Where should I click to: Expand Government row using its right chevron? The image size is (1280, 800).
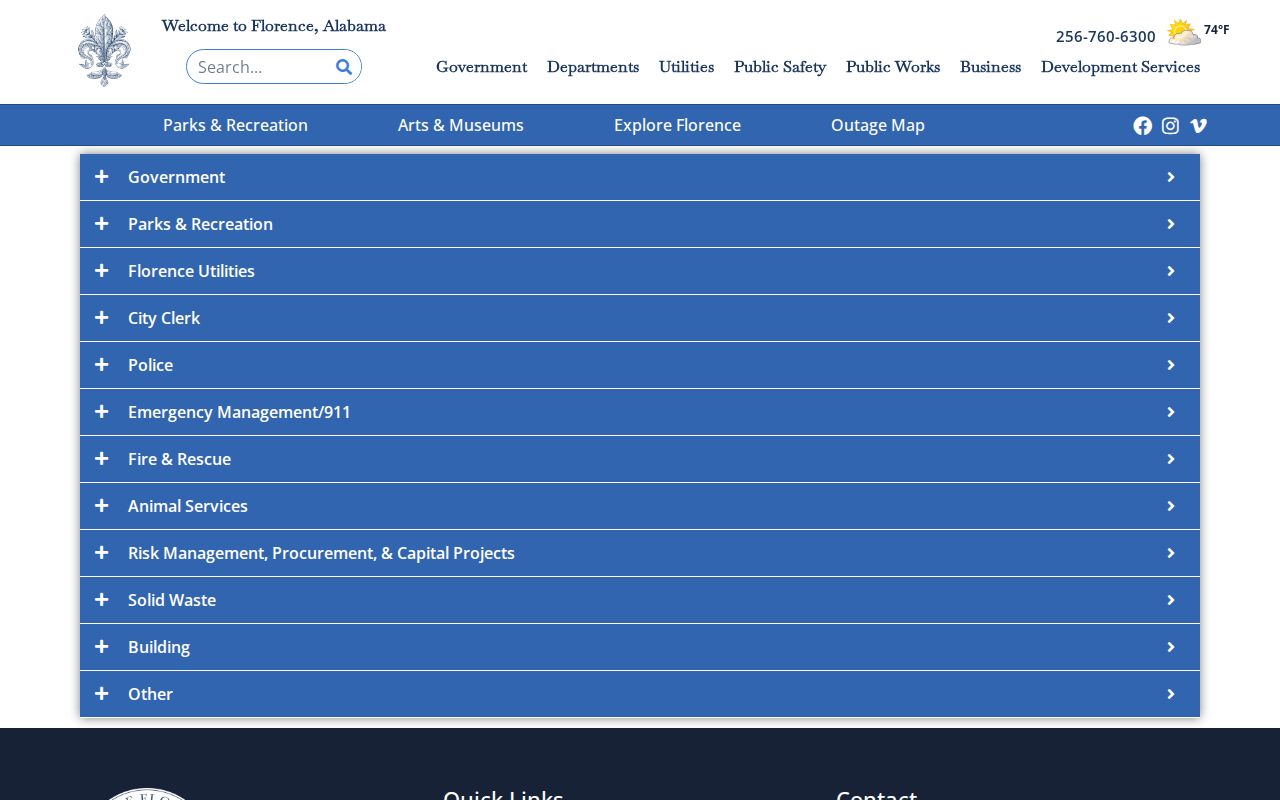pyautogui.click(x=1170, y=177)
